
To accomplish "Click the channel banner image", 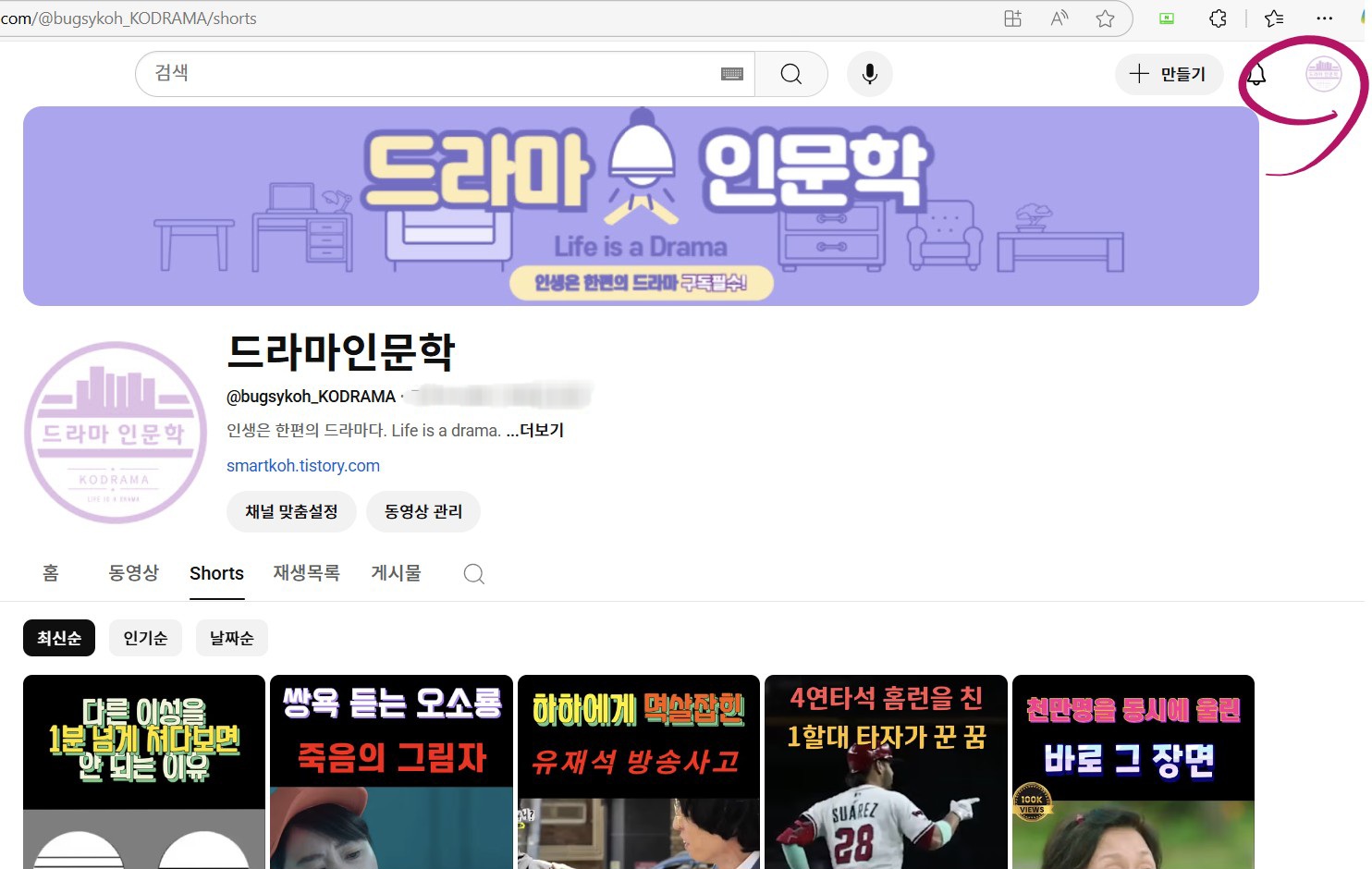I will point(641,206).
